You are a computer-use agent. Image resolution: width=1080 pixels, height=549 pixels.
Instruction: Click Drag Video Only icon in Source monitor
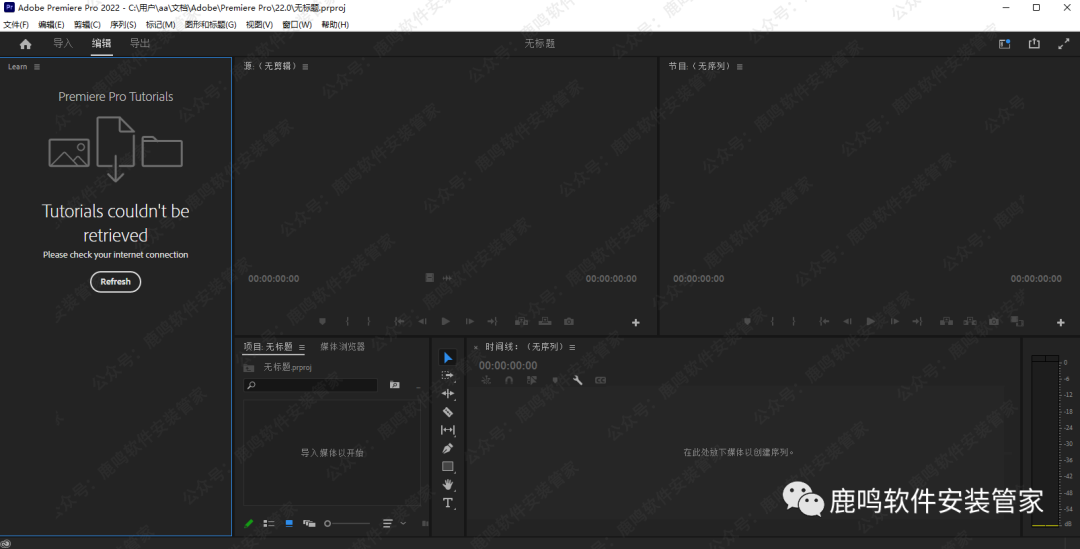430,278
